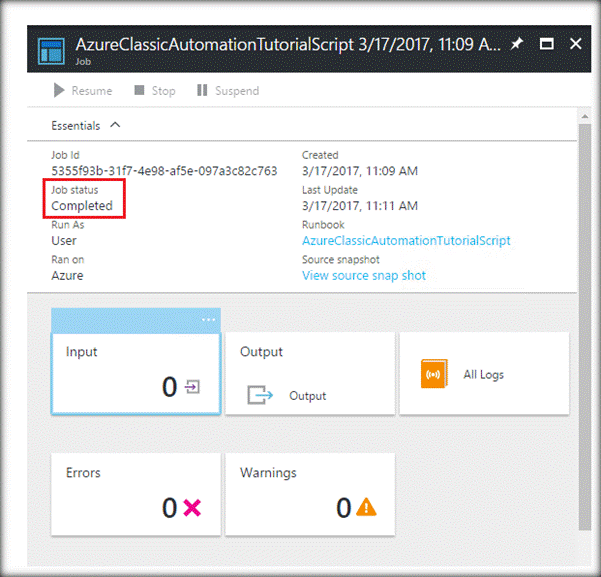Click the blade title AzureClassicAutomationTutorialScript
Image resolution: width=601 pixels, height=577 pixels.
(x=215, y=45)
